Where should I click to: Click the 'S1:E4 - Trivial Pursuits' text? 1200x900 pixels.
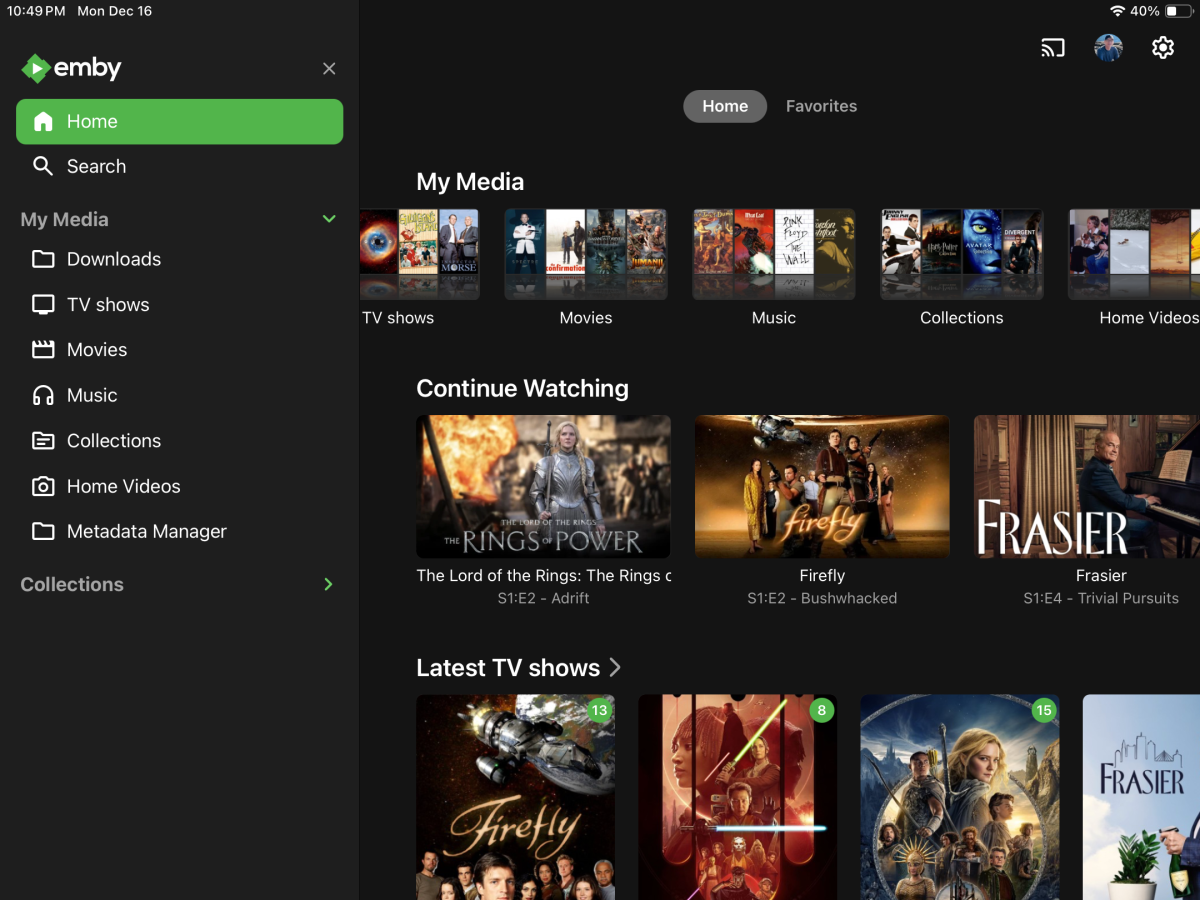1101,598
